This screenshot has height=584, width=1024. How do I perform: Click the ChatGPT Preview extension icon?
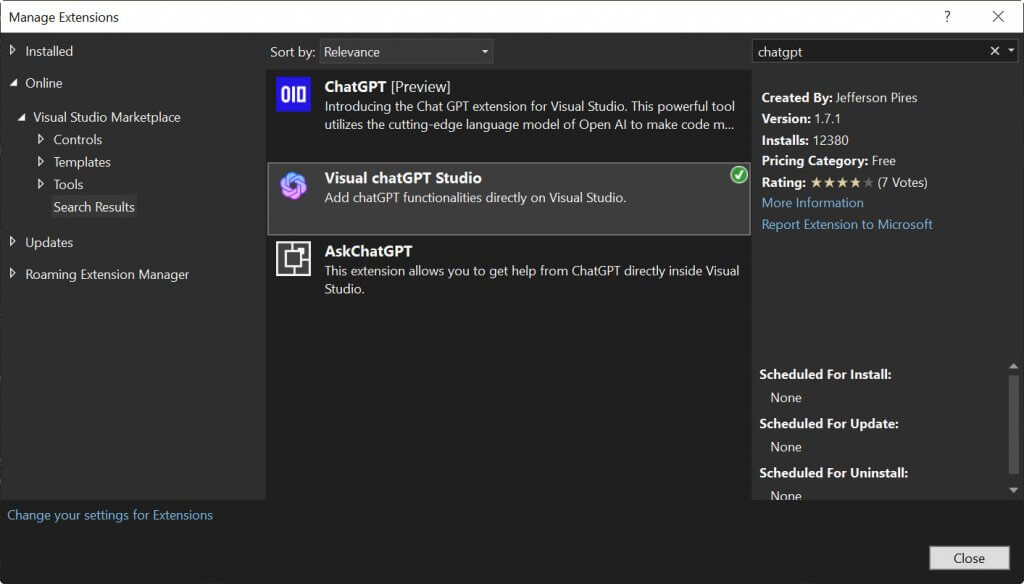(293, 94)
